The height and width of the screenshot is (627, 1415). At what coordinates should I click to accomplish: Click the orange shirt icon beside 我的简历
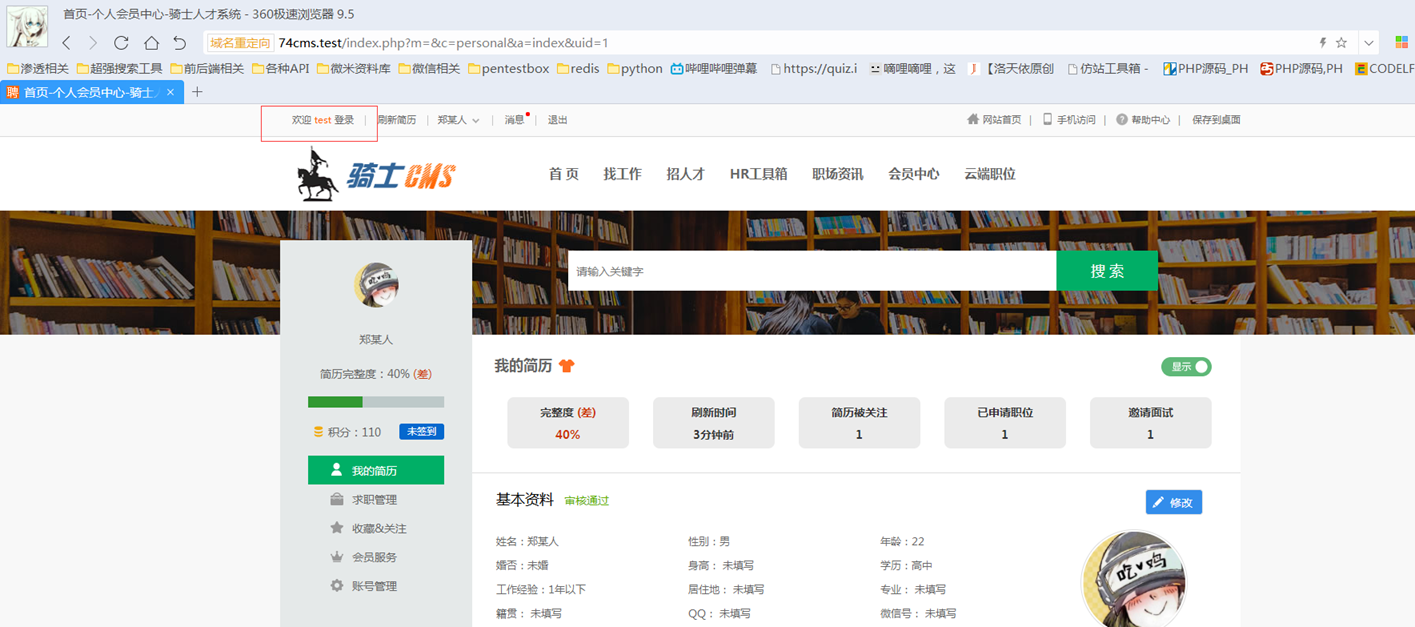pyautogui.click(x=567, y=366)
